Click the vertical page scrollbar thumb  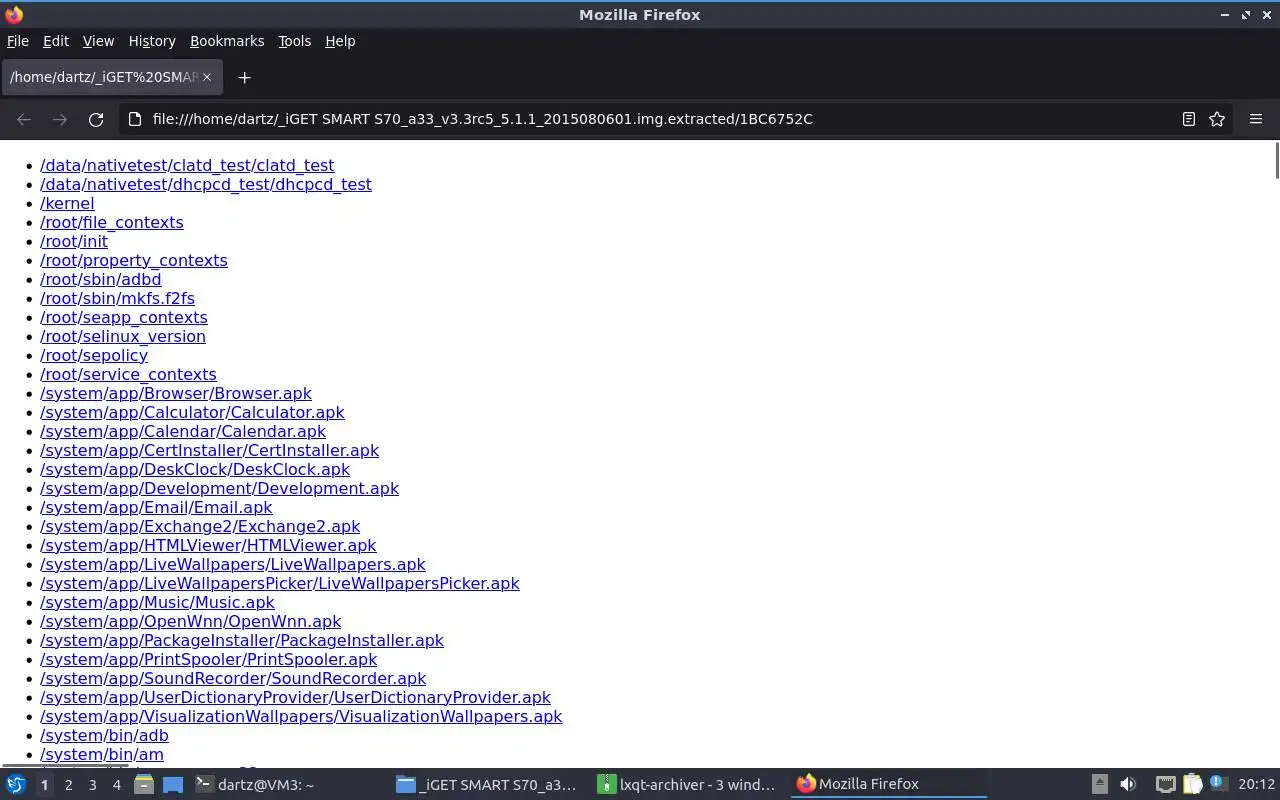(x=1276, y=161)
